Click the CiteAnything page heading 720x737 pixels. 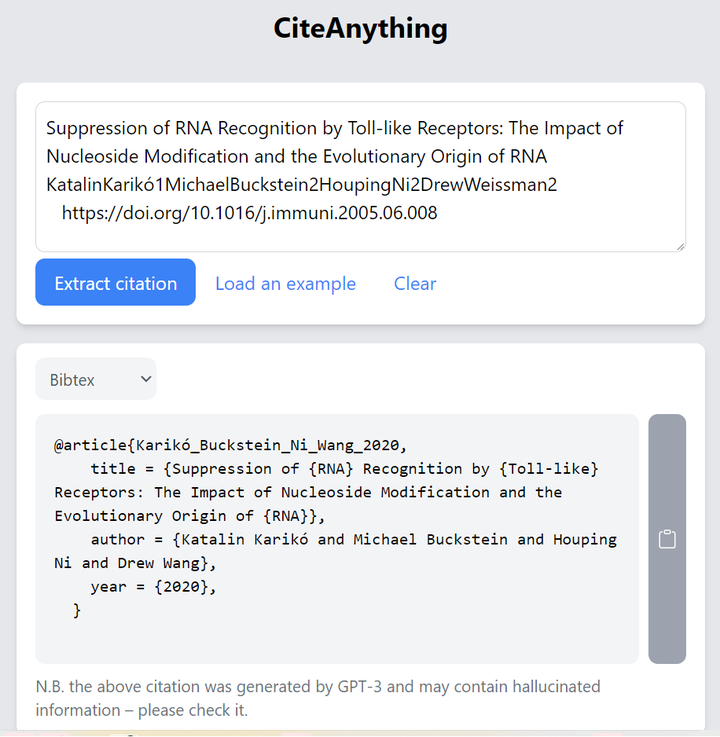point(360,28)
